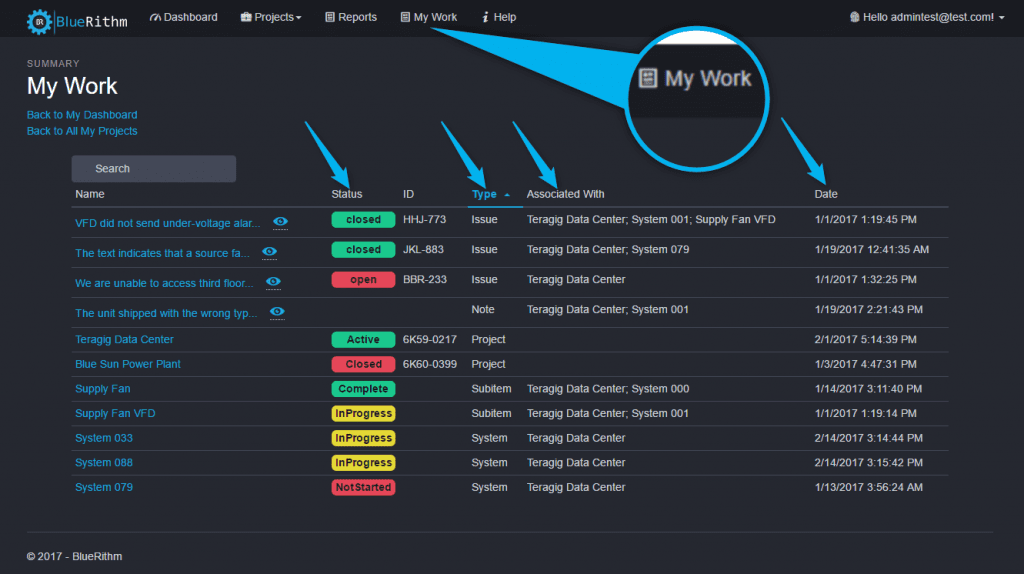The height and width of the screenshot is (574, 1024).
Task: Click Complete badge on Supply Fan
Action: pos(363,389)
